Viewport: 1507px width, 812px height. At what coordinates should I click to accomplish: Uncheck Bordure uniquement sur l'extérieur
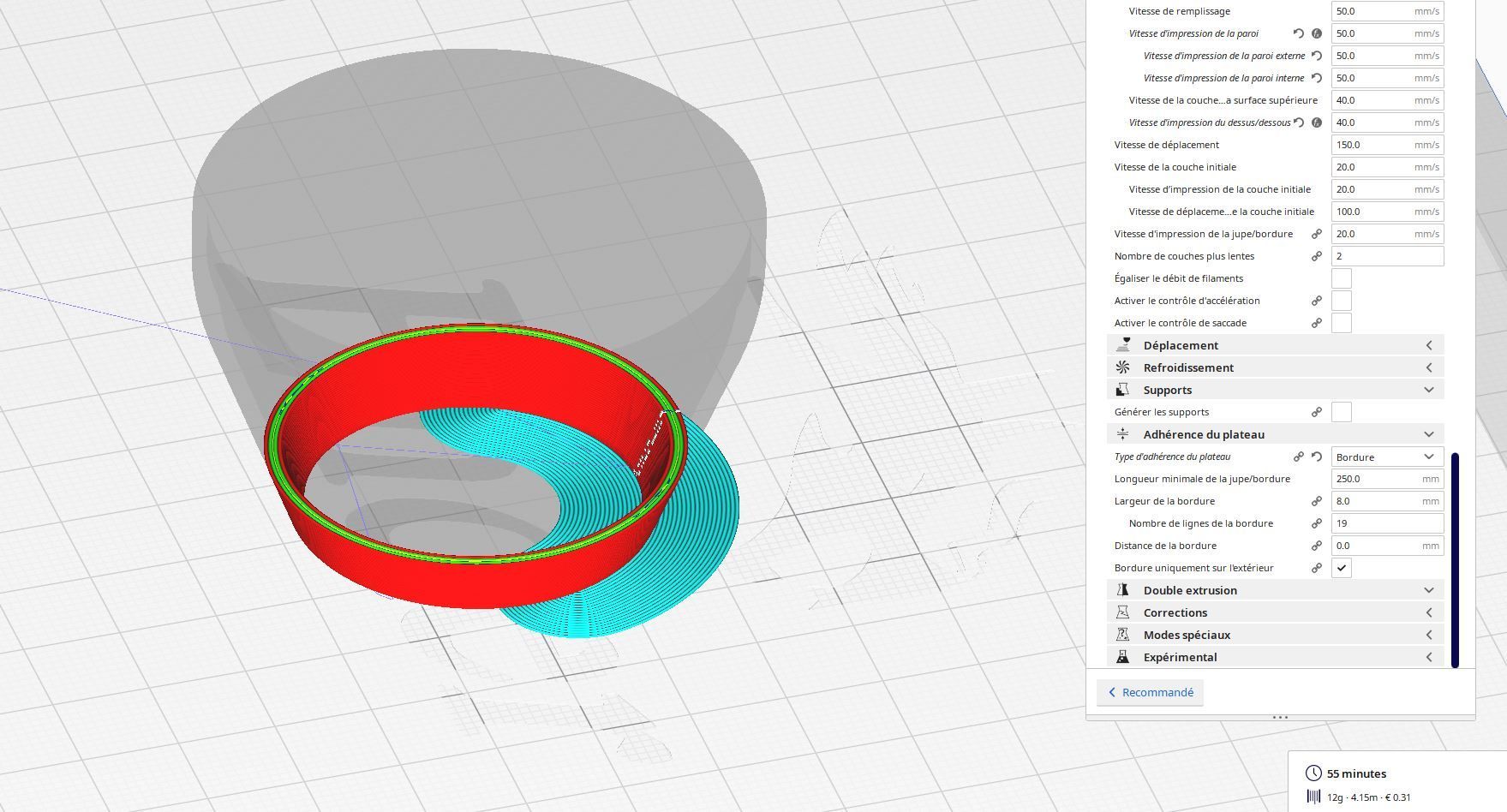click(1342, 568)
